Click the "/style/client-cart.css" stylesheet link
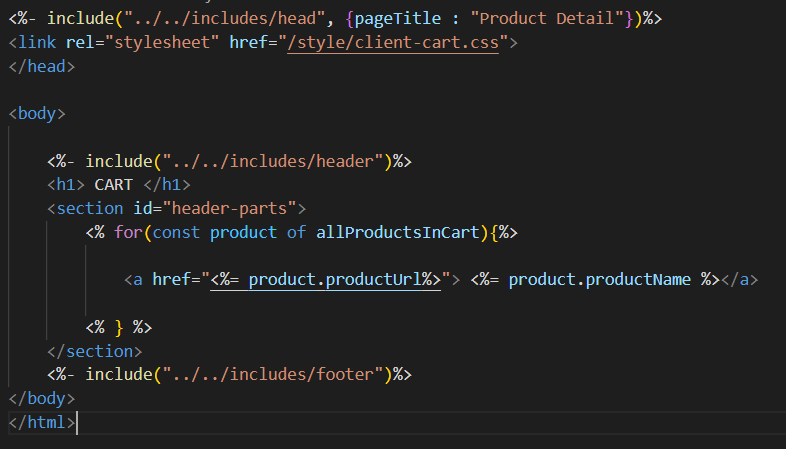The height and width of the screenshot is (449, 786). click(x=393, y=43)
